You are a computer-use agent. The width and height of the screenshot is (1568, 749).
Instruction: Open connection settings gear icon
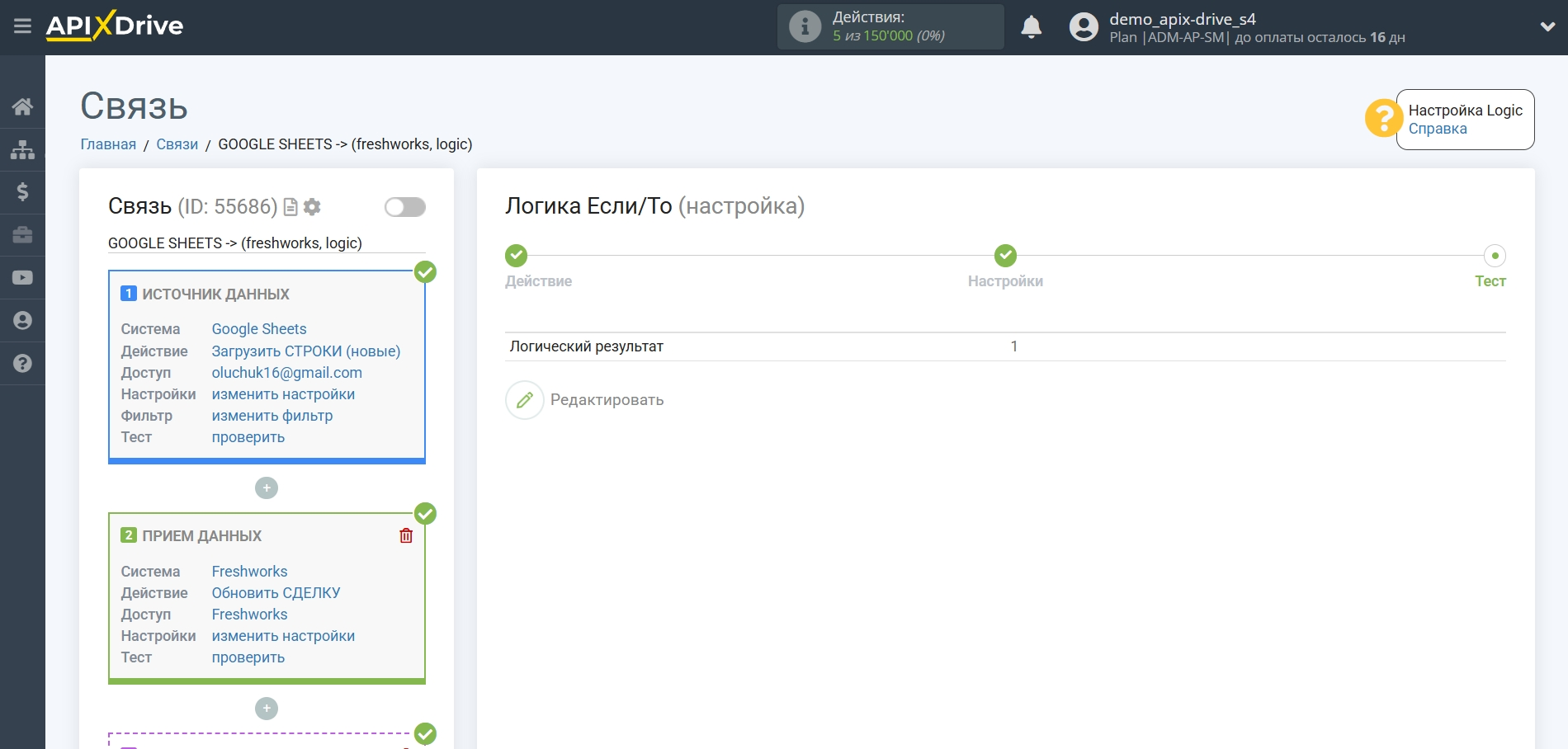click(312, 207)
